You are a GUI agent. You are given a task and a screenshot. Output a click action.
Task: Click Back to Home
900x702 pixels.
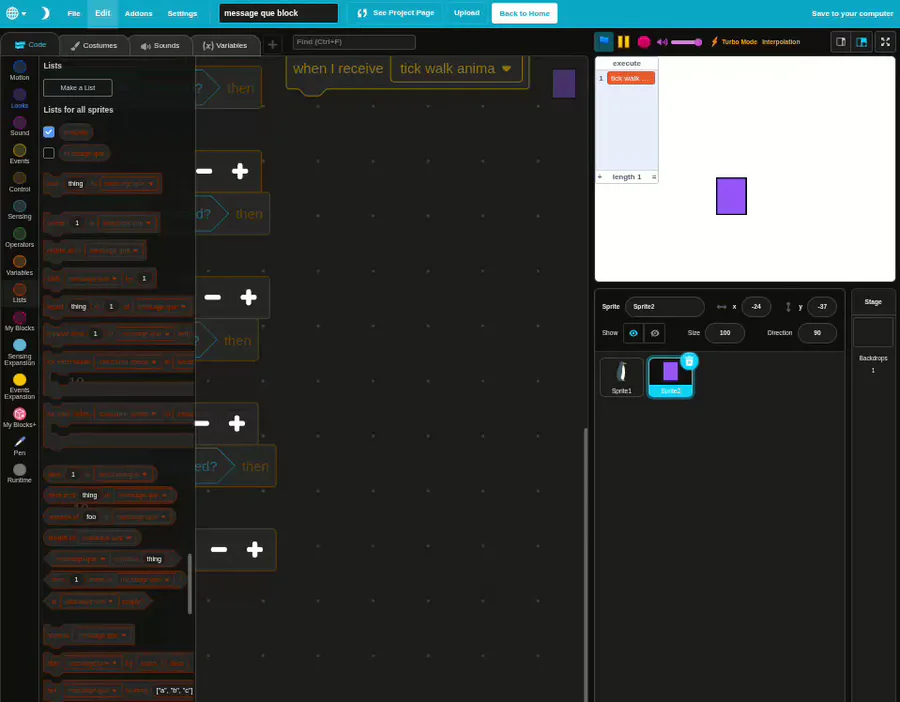[524, 13]
